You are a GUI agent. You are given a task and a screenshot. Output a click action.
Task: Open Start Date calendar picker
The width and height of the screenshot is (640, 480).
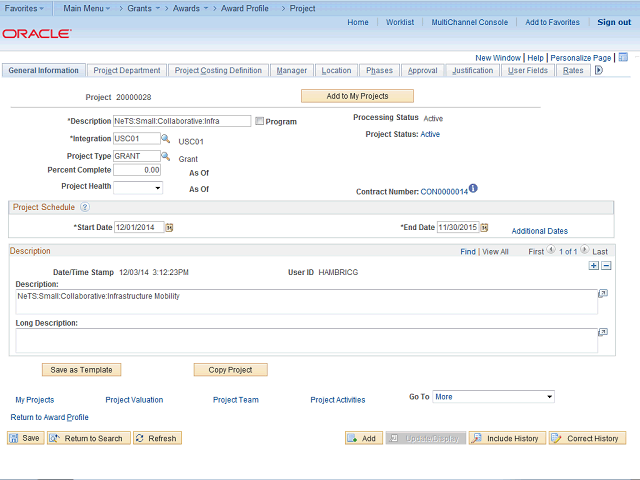coord(169,228)
